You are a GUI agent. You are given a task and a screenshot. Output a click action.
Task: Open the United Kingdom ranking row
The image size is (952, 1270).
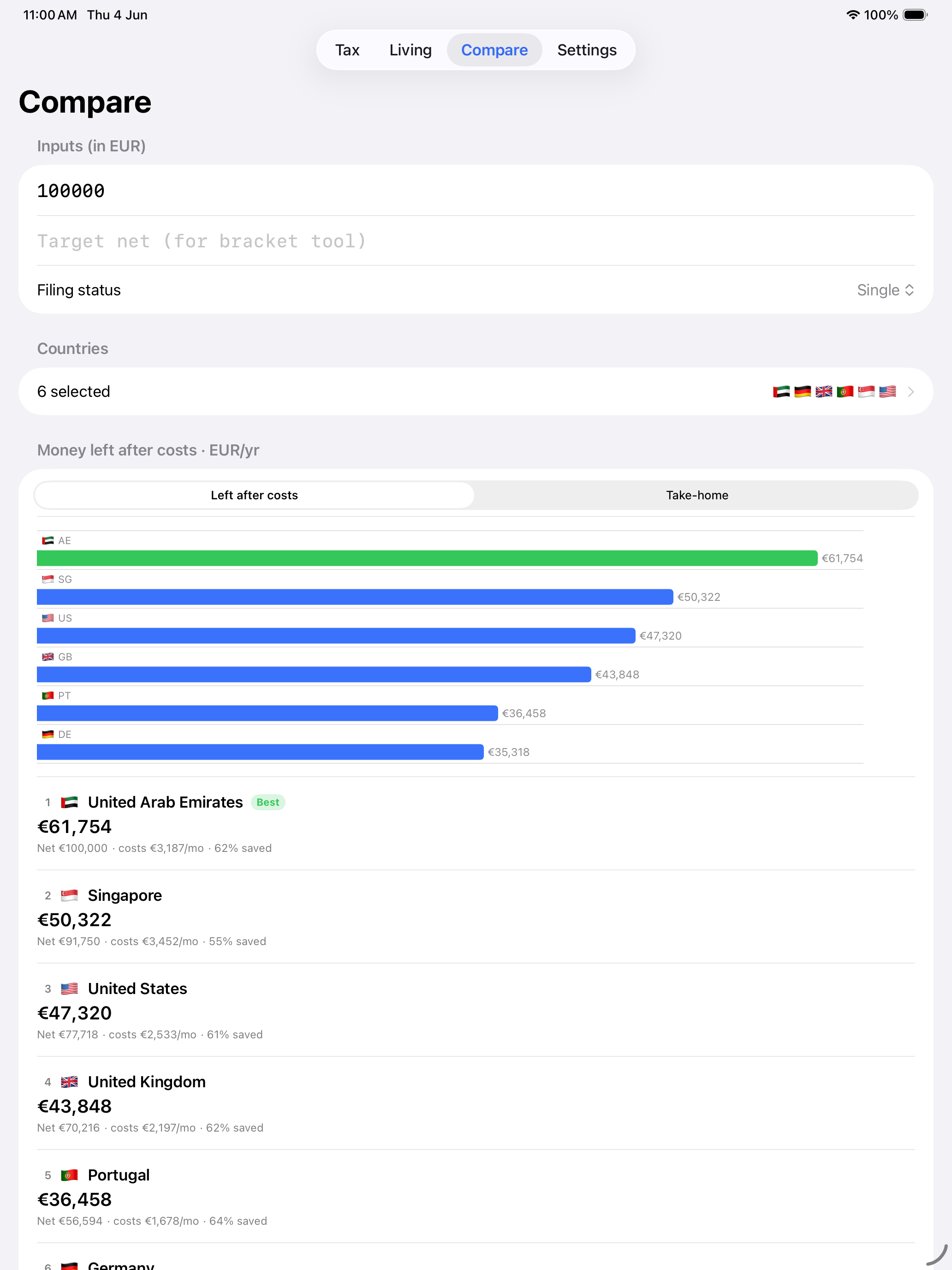(x=476, y=1103)
